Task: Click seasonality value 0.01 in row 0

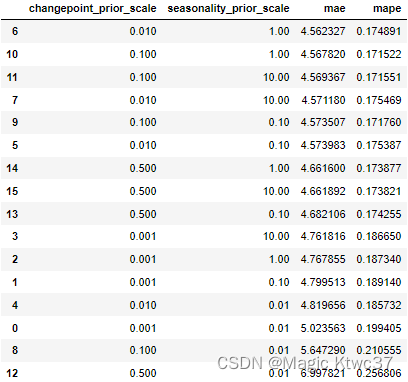Action: [279, 328]
